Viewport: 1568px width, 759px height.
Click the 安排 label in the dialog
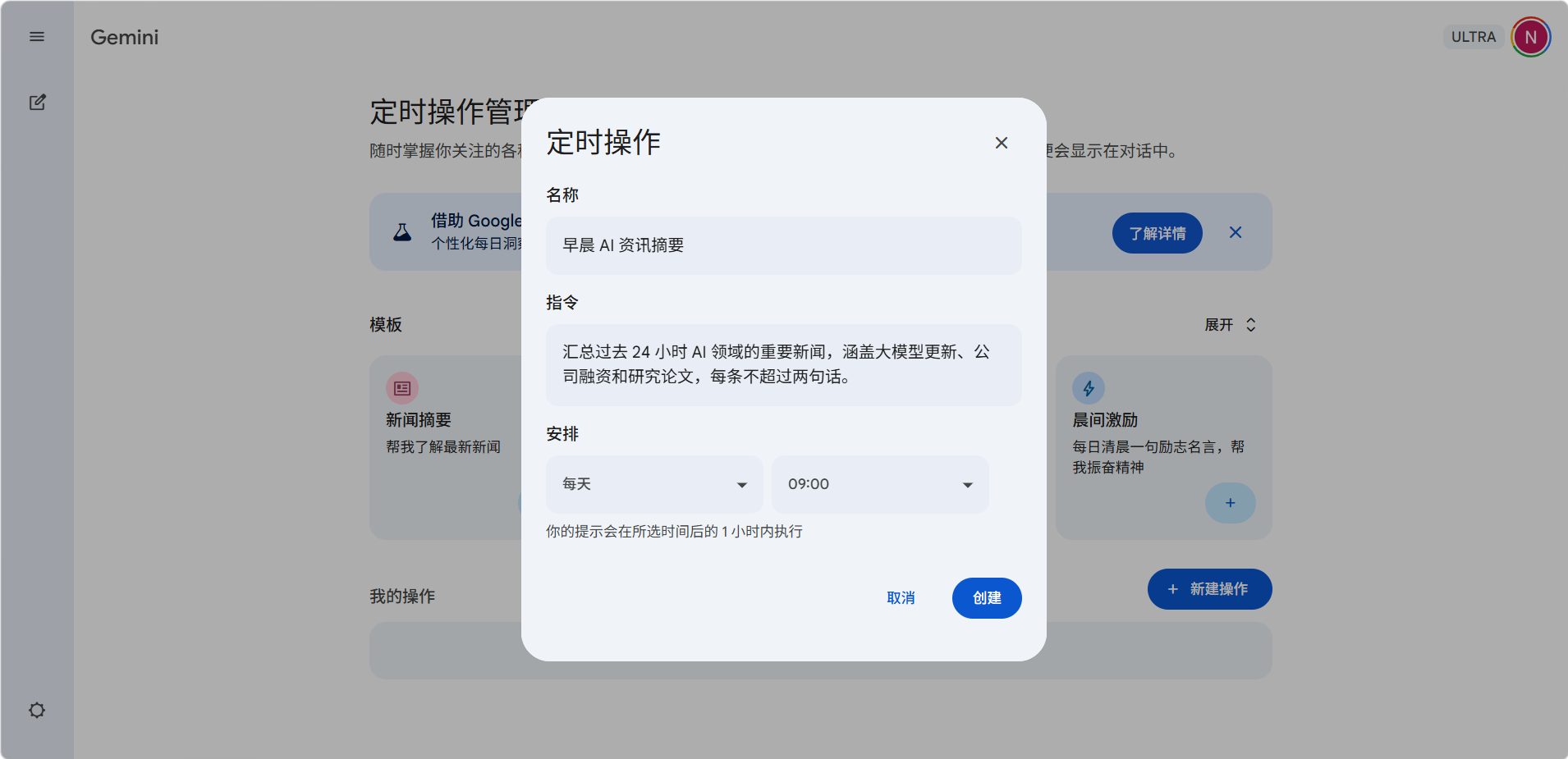click(562, 434)
